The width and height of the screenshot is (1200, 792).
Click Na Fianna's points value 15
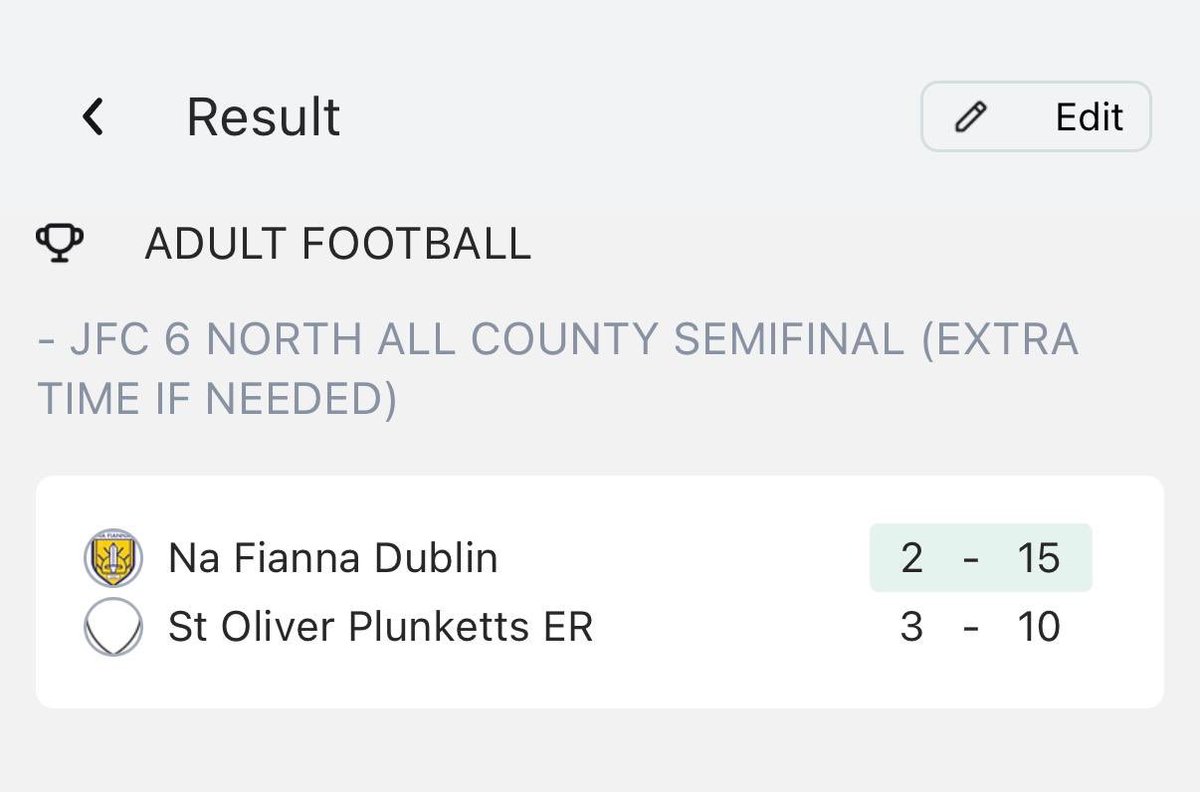pyautogui.click(x=1038, y=558)
